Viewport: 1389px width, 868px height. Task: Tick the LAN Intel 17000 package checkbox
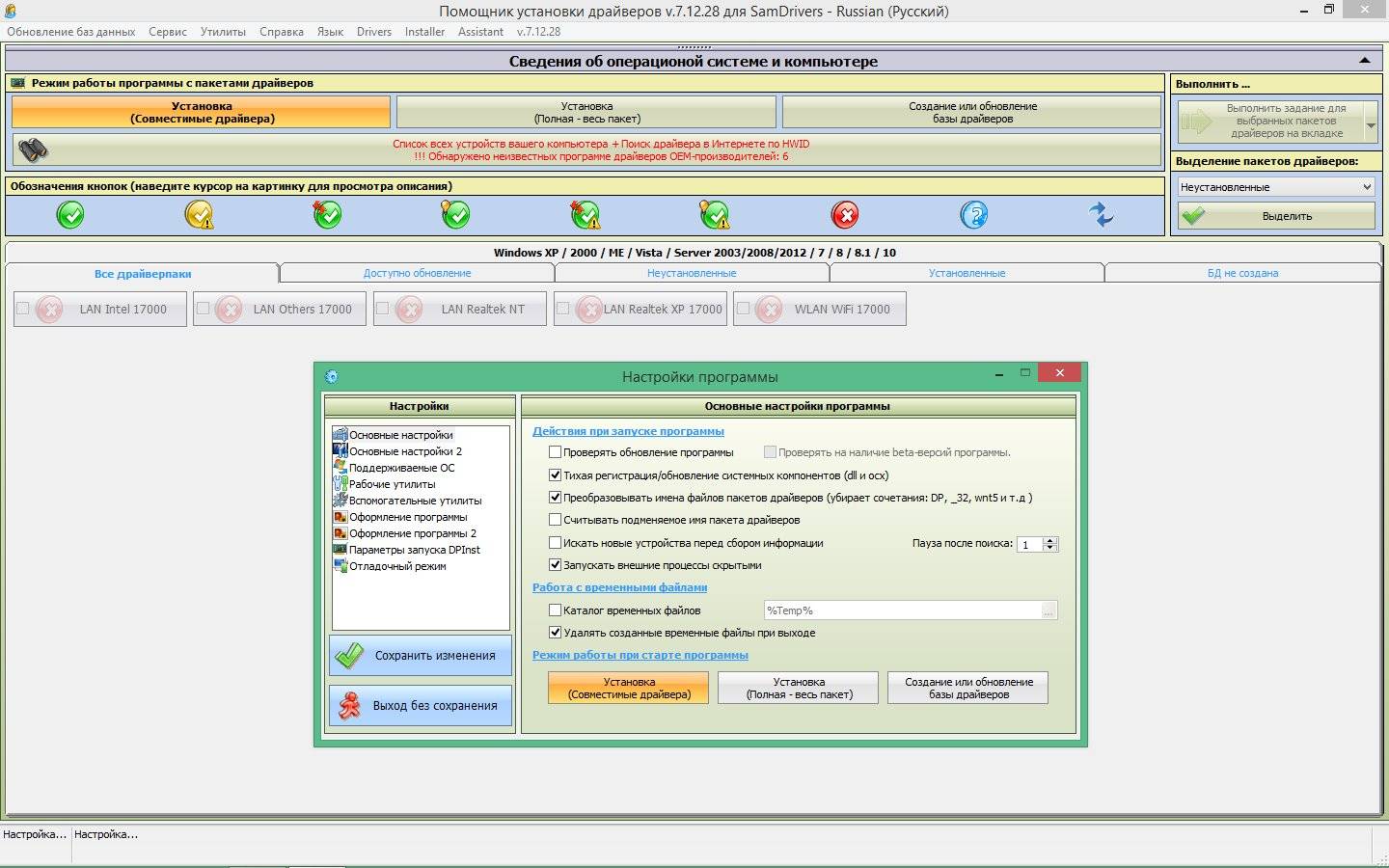coord(23,309)
